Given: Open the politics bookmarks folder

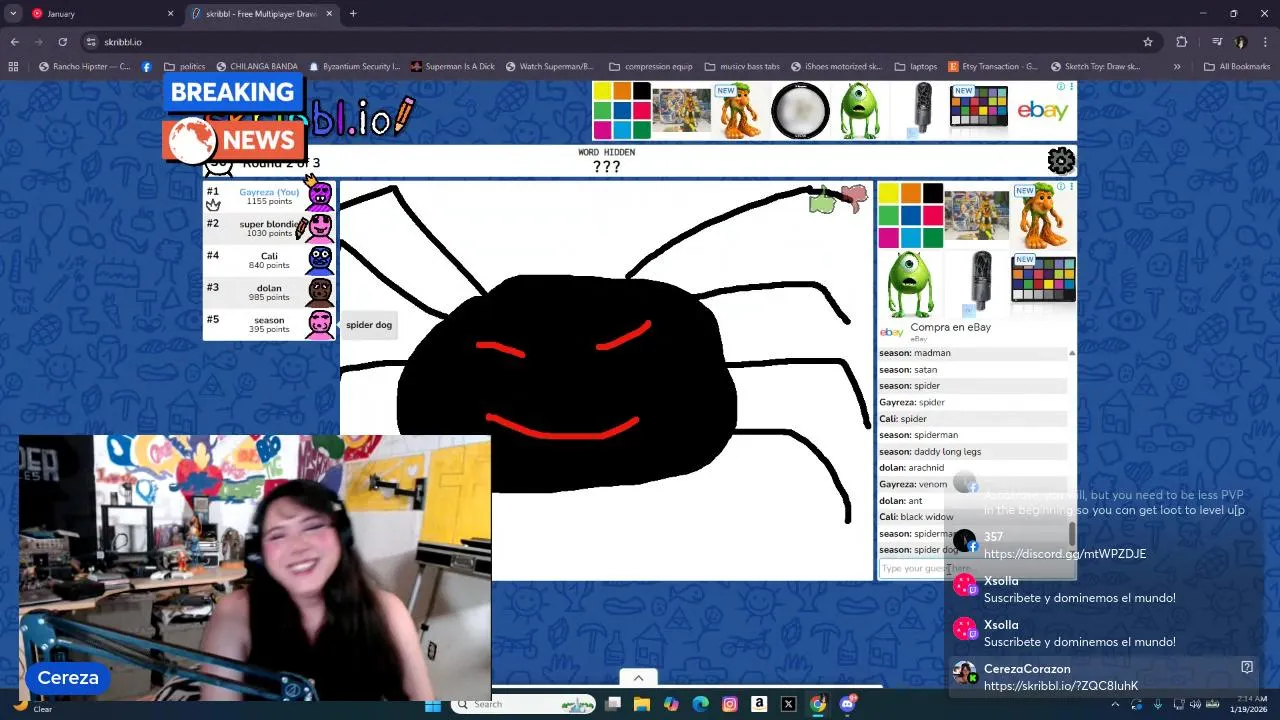Looking at the screenshot, I should coord(184,67).
